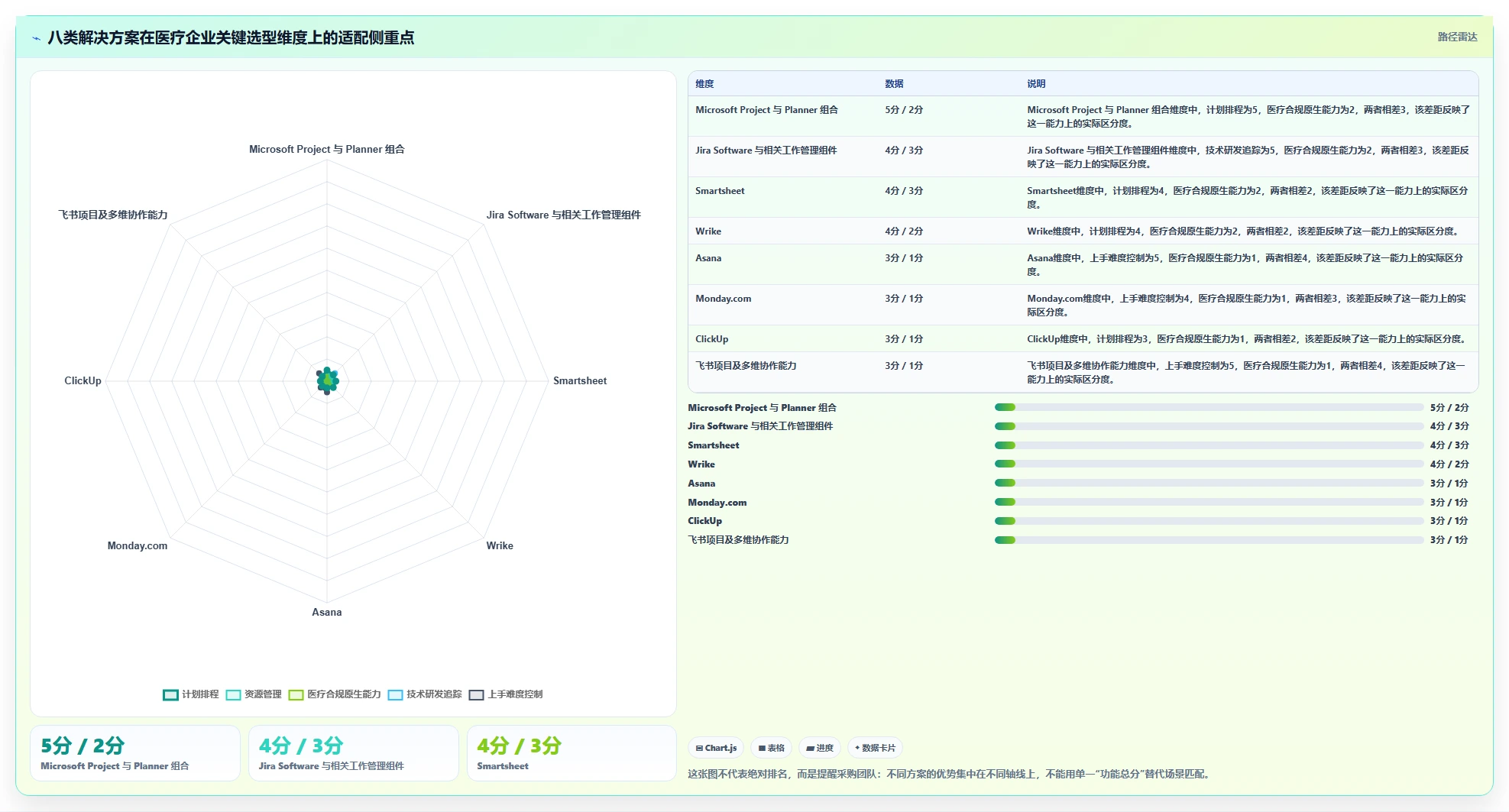Click the Monday.com cell in the table
Screen dimensions: 1509x812
pos(723,299)
